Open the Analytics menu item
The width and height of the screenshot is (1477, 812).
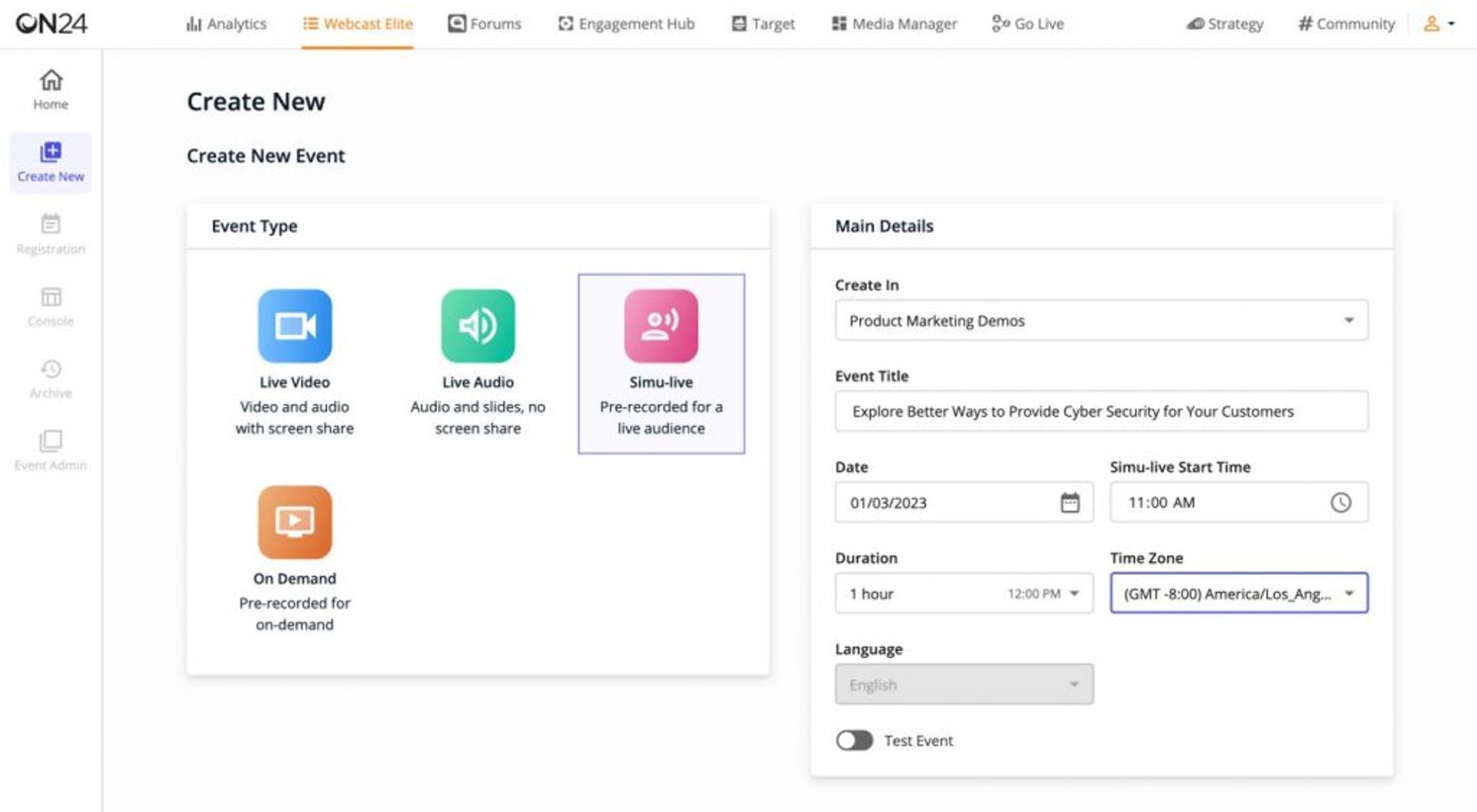226,24
